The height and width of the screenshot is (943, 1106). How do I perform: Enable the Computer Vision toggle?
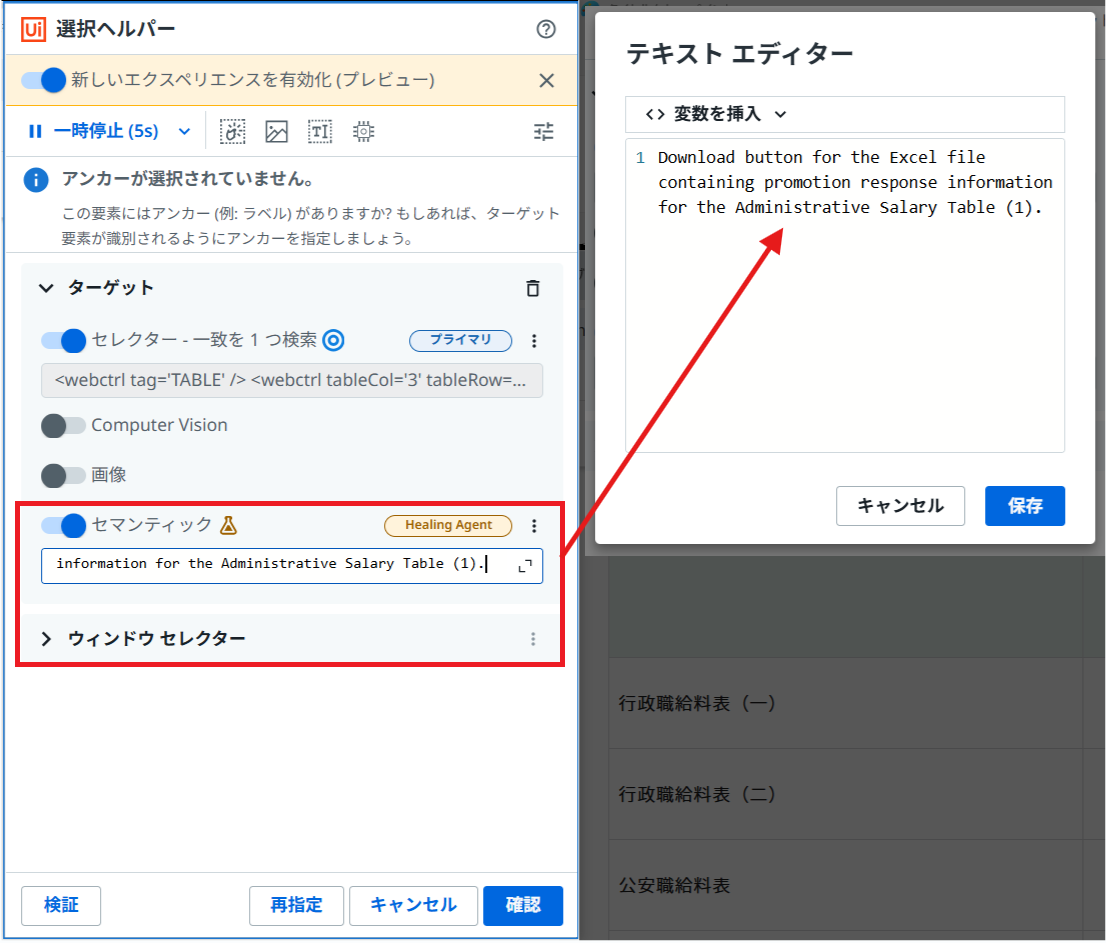click(63, 425)
